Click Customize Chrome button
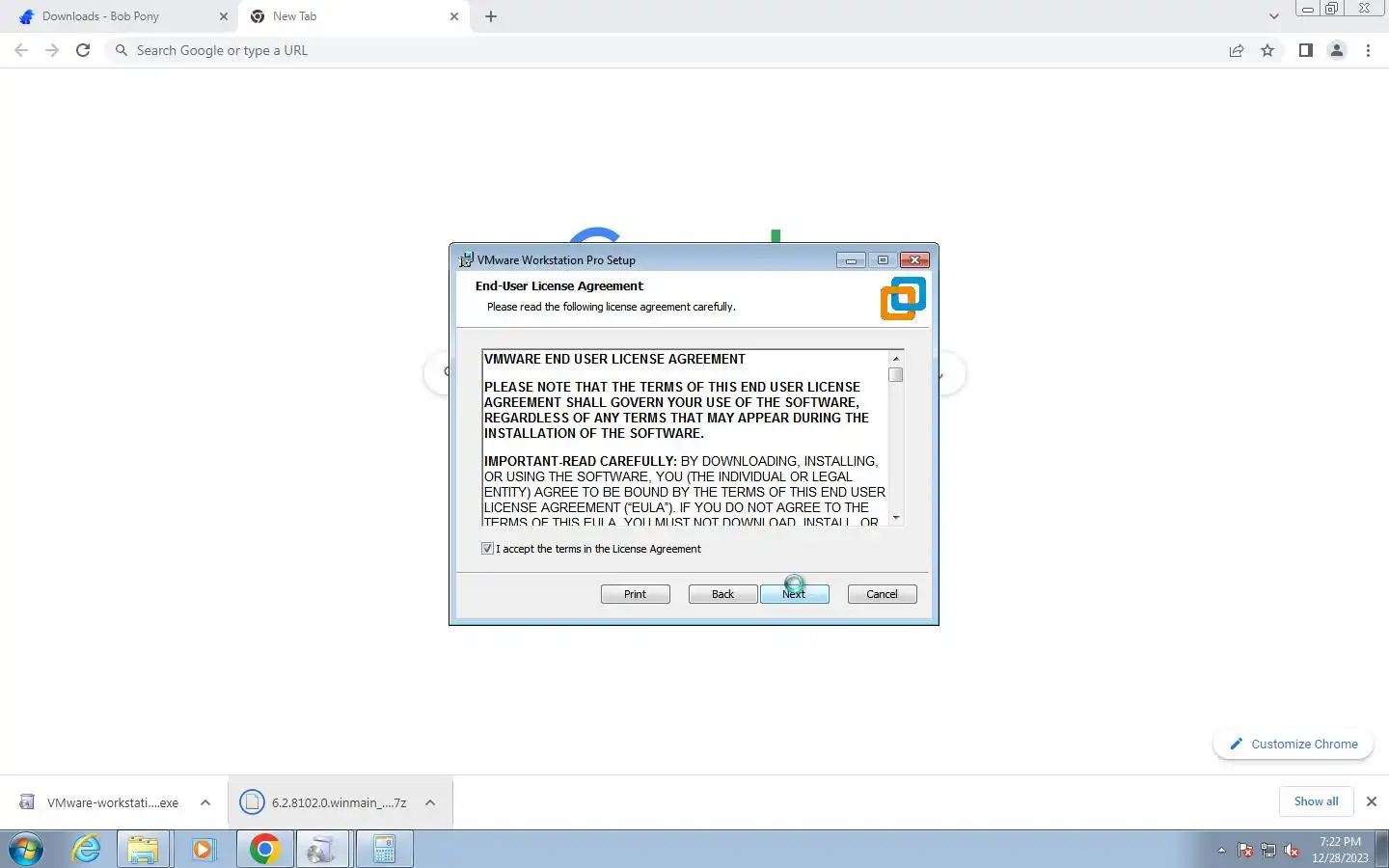The width and height of the screenshot is (1389, 868). (1294, 745)
